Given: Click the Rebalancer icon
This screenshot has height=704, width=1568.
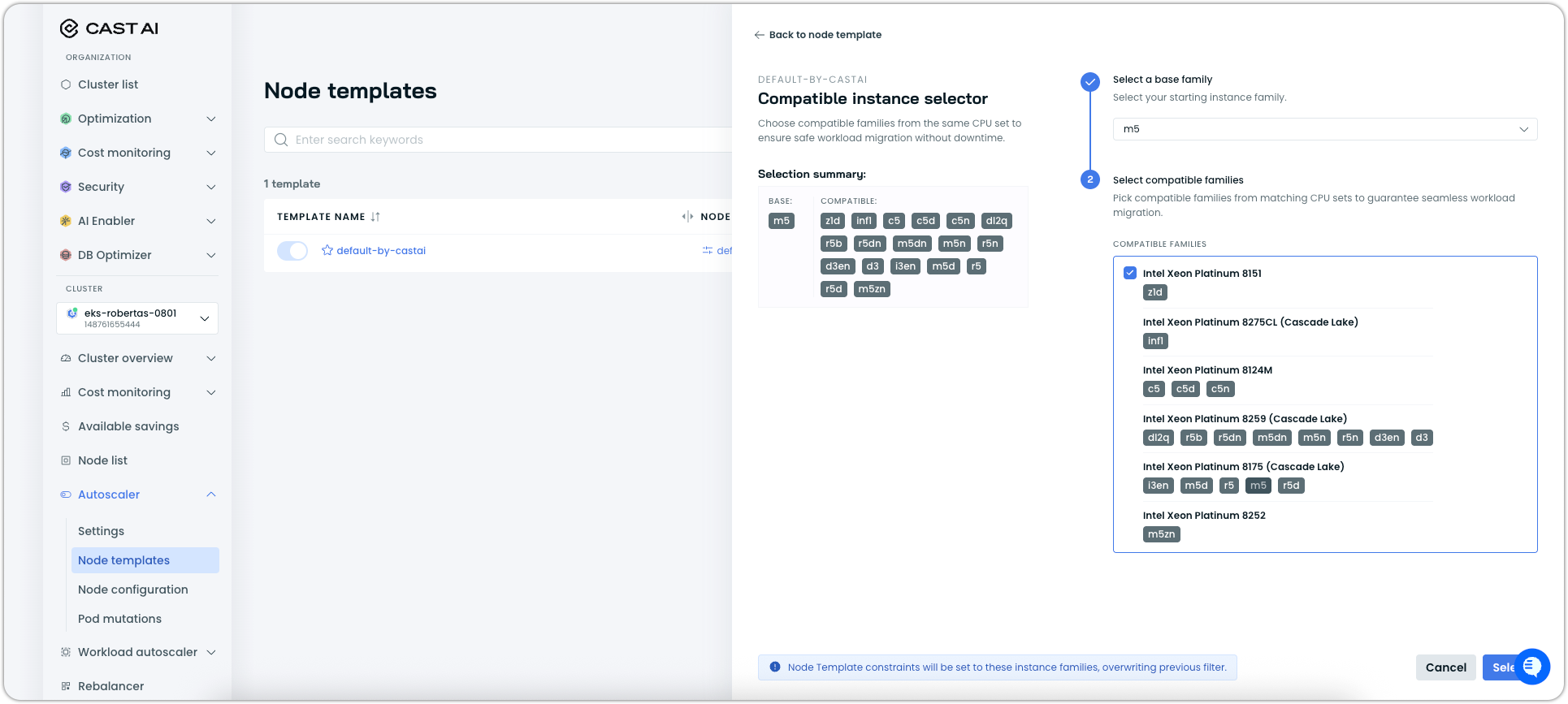Looking at the screenshot, I should tap(66, 686).
